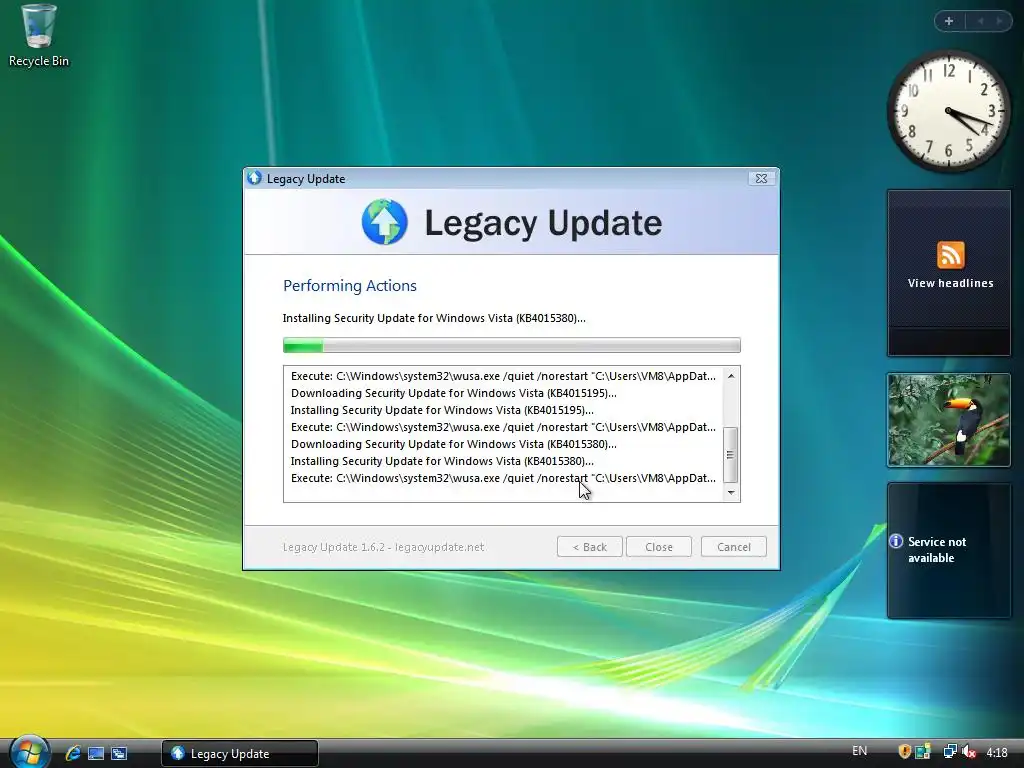The image size is (1024, 768).
Task: Click status text above progress bar
Action: click(x=434, y=318)
